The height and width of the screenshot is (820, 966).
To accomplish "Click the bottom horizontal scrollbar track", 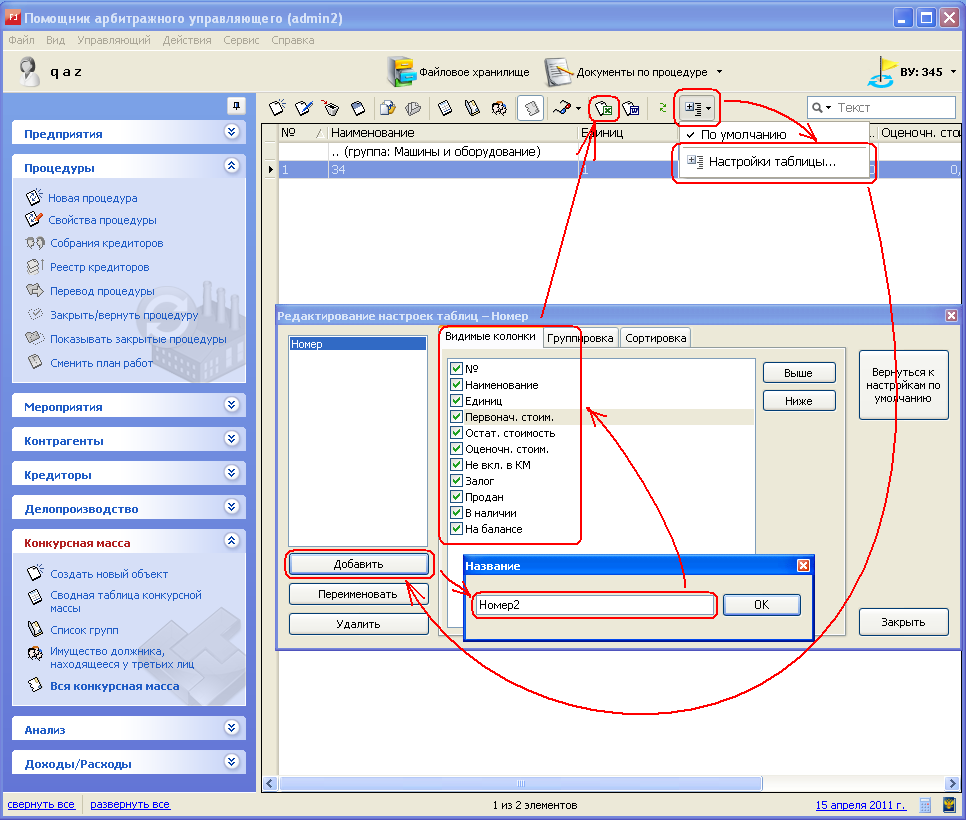I will coord(600,784).
